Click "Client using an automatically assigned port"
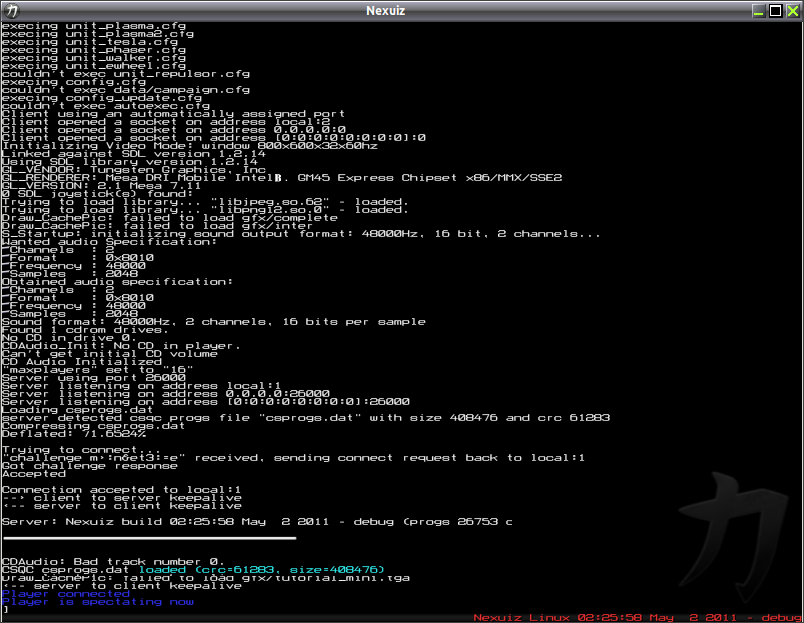 (x=173, y=114)
